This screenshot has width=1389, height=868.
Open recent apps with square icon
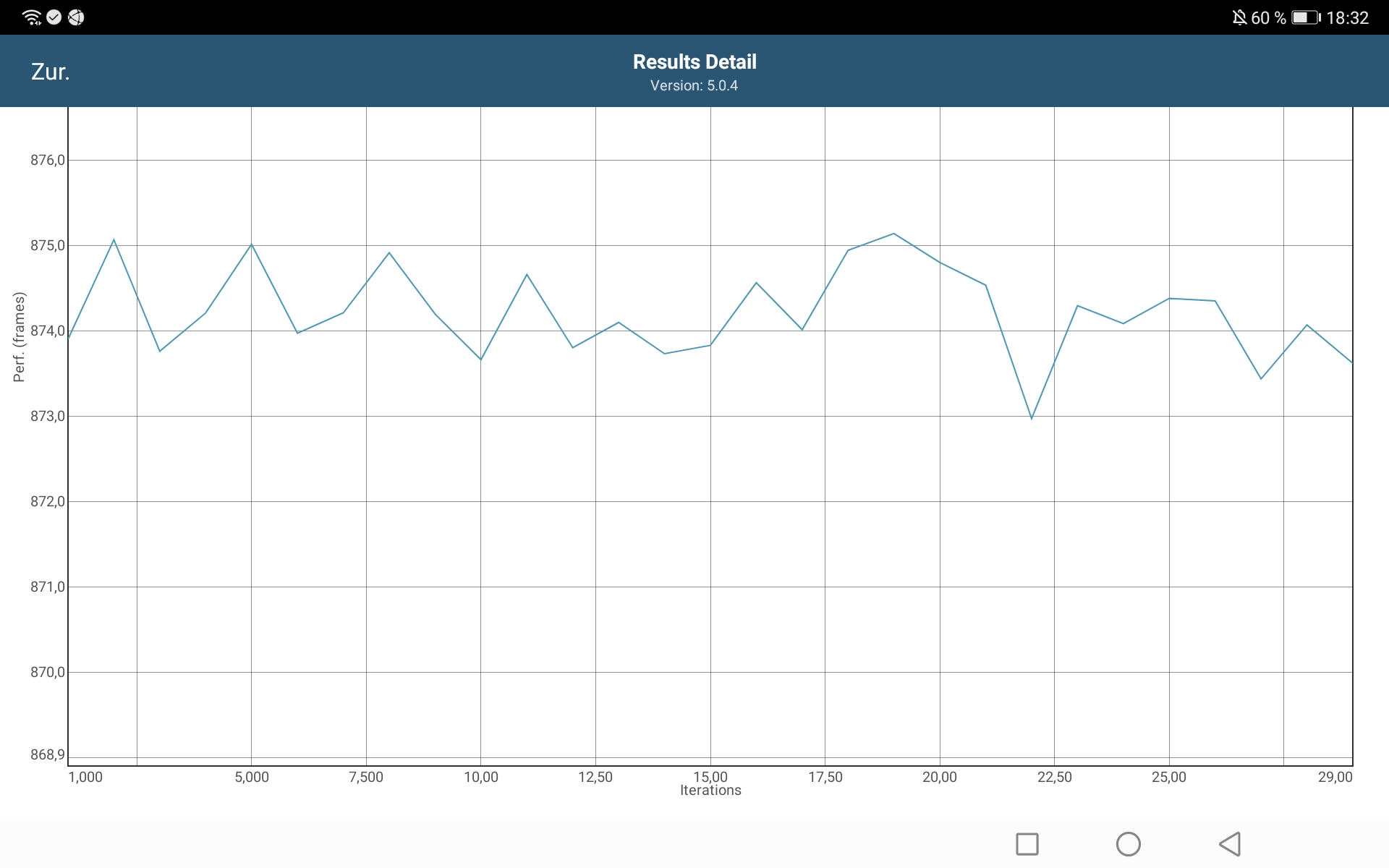(1027, 843)
